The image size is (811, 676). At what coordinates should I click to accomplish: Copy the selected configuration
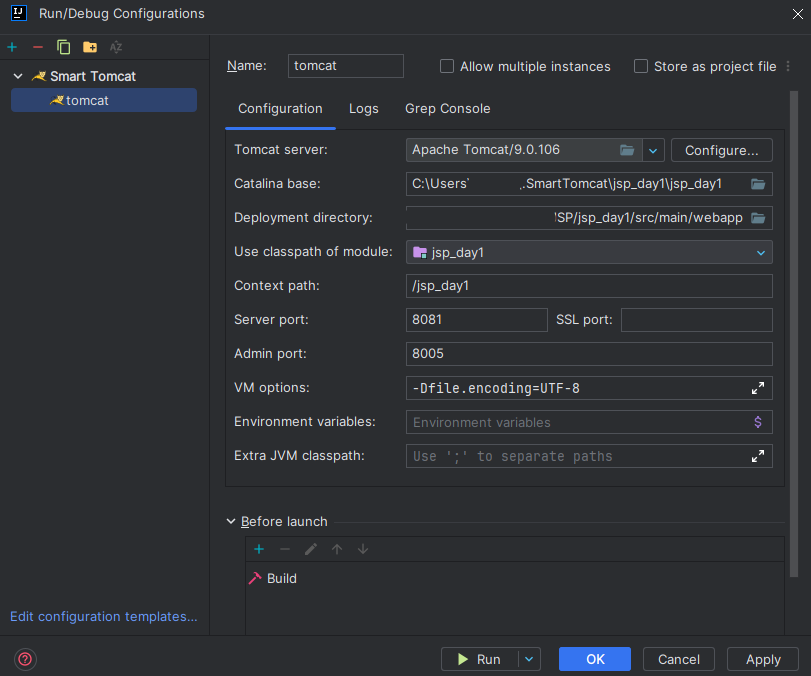point(64,48)
